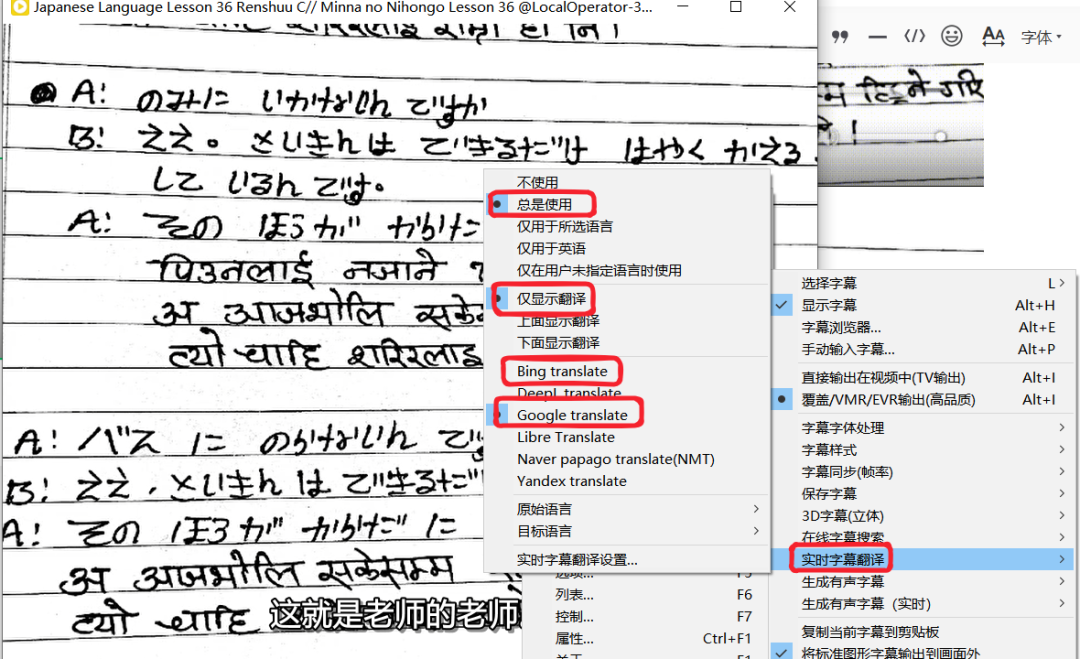This screenshot has height=659, width=1080.
Task: Insert a horizontal divider line icon
Action: [x=878, y=37]
